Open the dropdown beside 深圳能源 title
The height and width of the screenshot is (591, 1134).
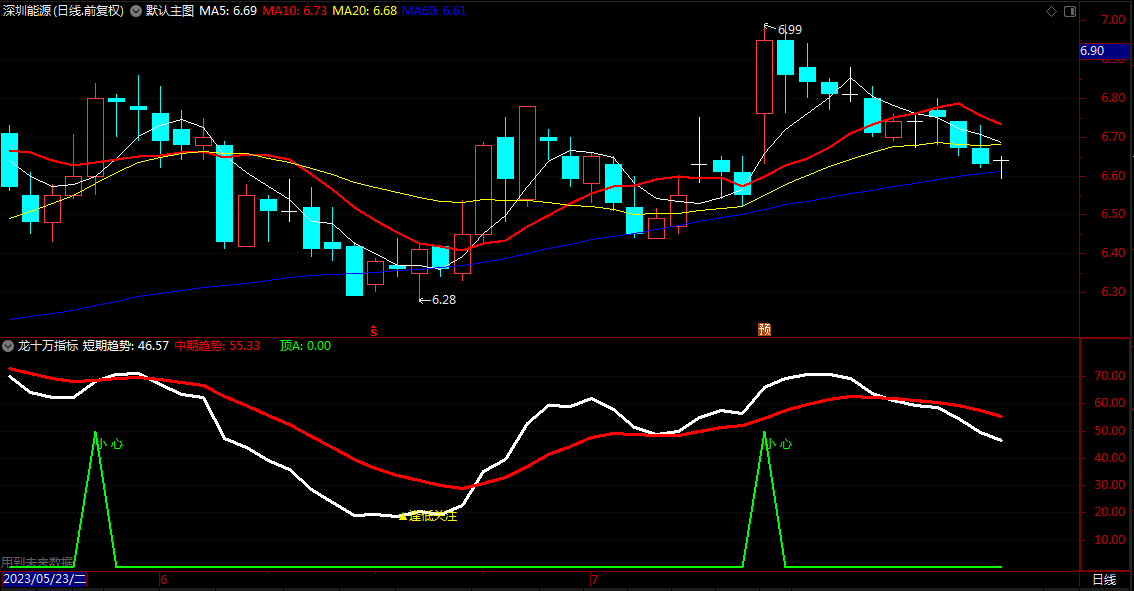point(136,11)
